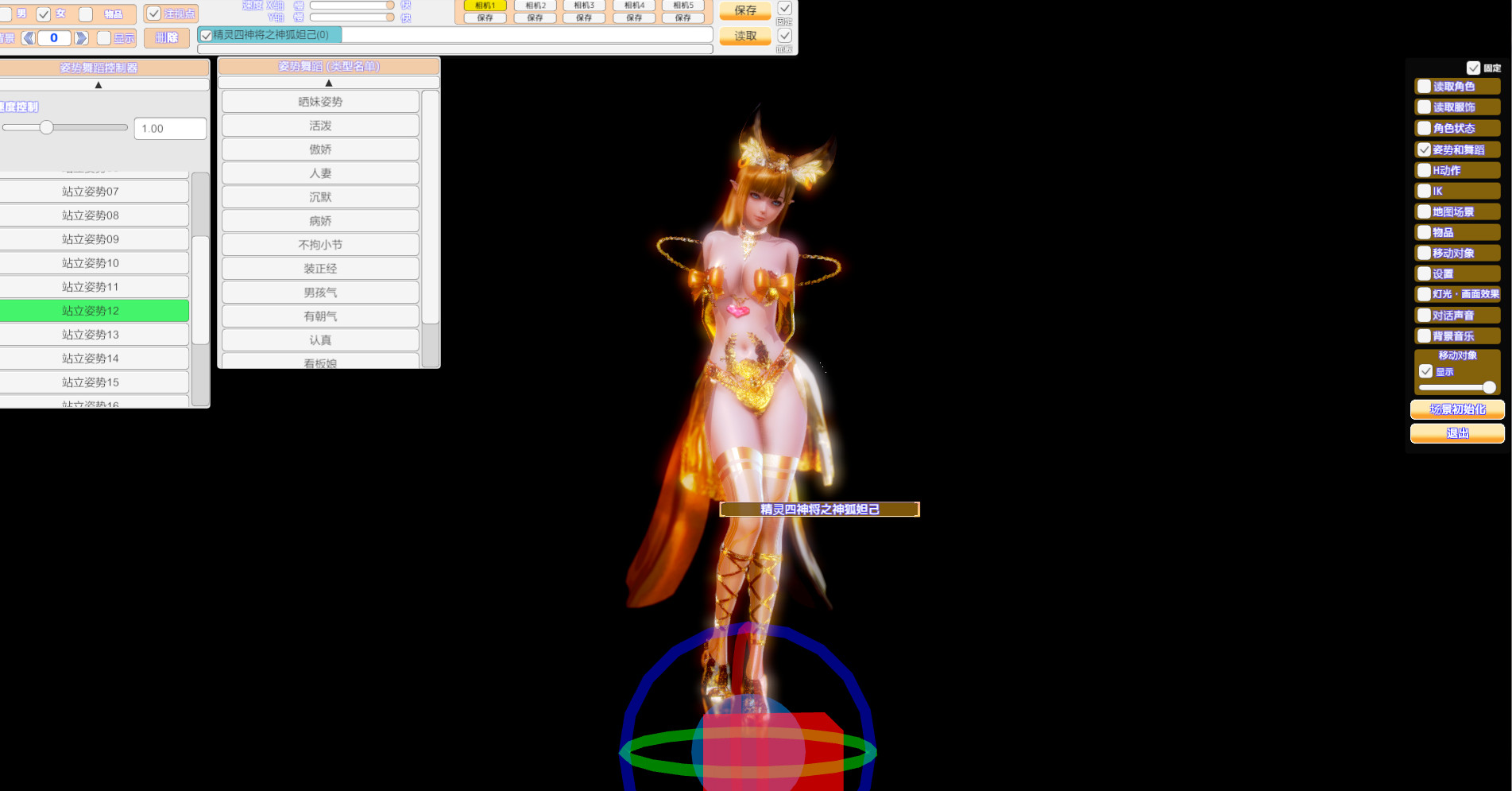
Task: Open the 读取角色 menu panel
Action: click(1457, 87)
